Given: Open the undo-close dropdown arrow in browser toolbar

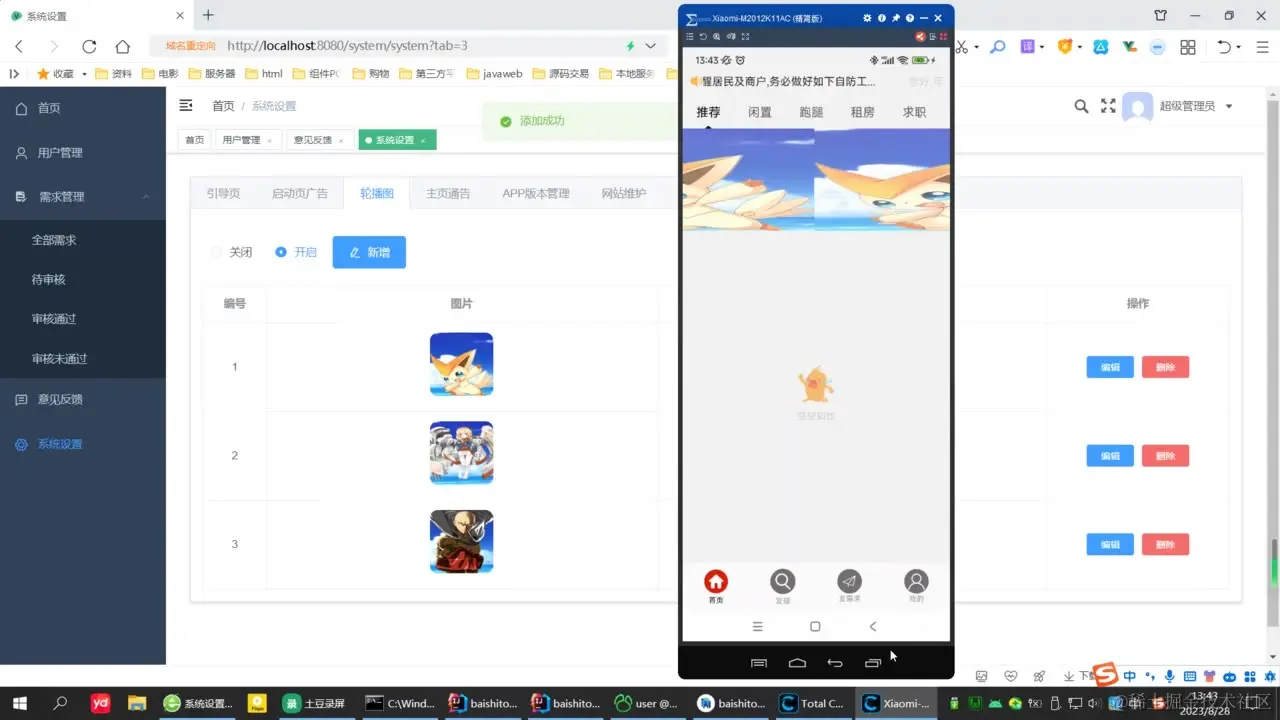Looking at the screenshot, I should point(1238,47).
